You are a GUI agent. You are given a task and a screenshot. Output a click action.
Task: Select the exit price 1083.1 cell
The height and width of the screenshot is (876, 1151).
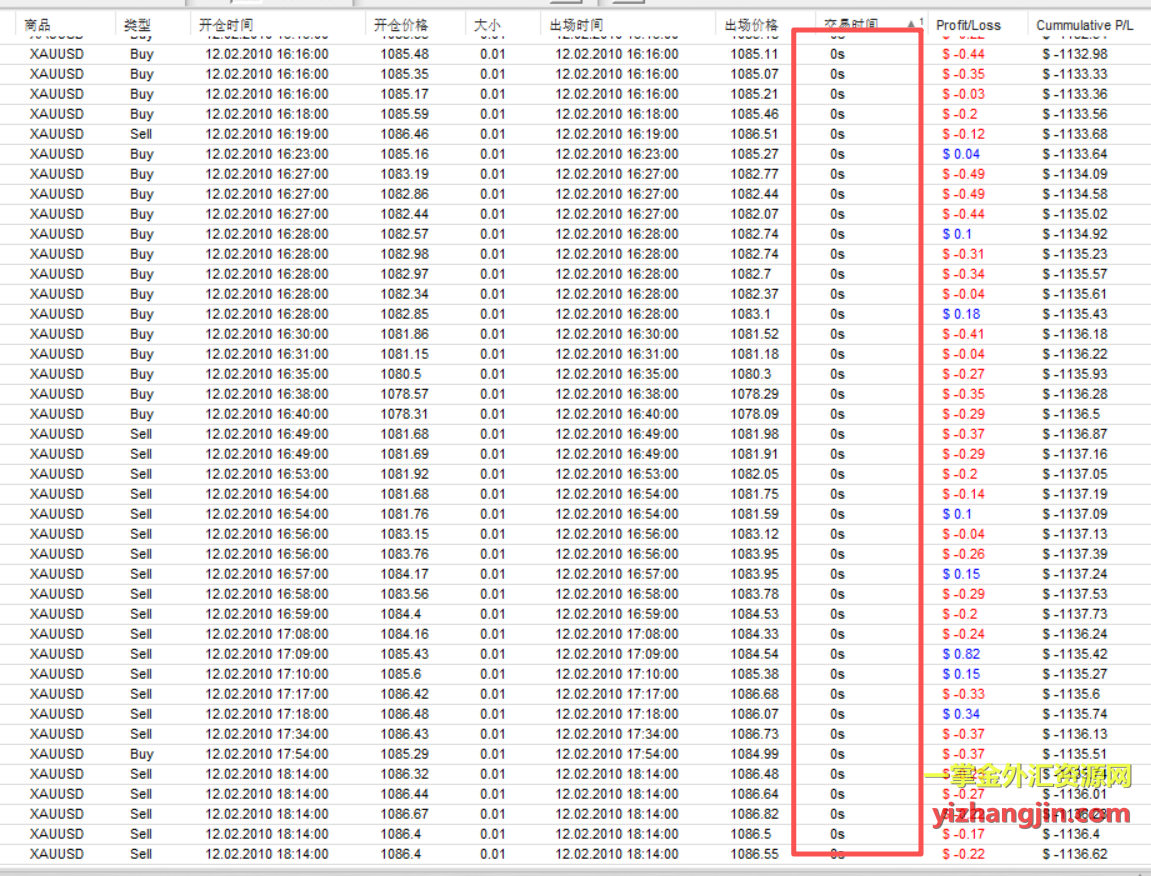pyautogui.click(x=750, y=314)
